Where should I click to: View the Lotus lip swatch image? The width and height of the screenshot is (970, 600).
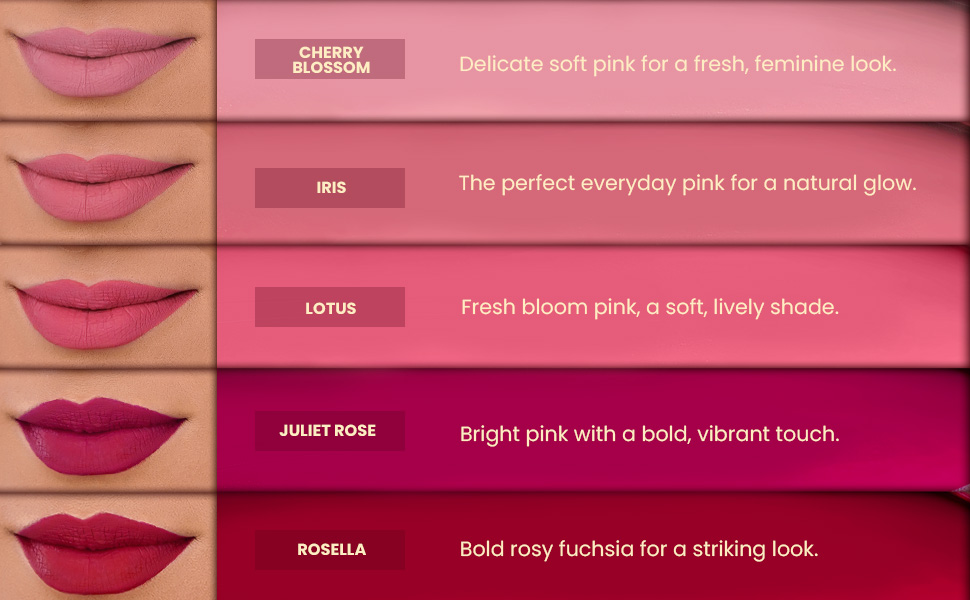click(108, 307)
